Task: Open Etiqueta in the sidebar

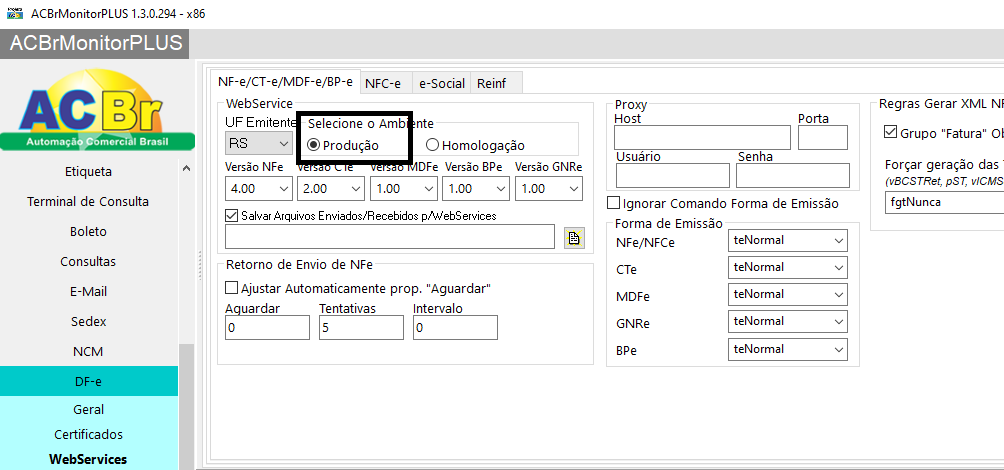Action: click(x=88, y=172)
